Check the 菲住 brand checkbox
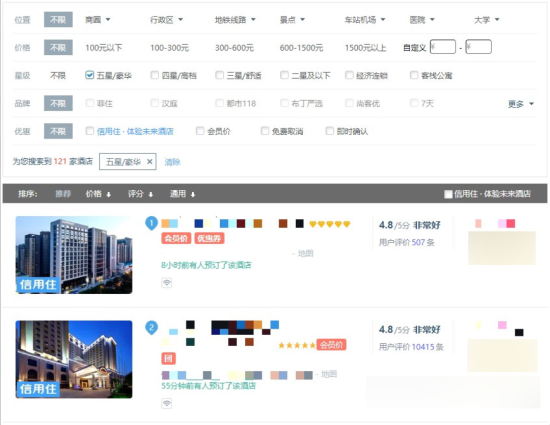Image resolution: width=550 pixels, height=425 pixels. tap(89, 103)
